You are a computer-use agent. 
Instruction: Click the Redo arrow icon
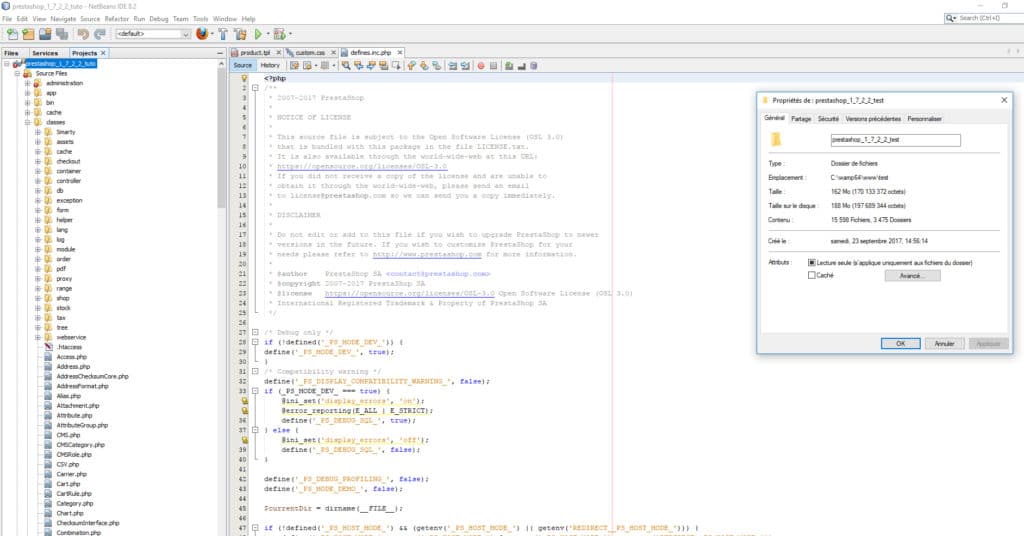[x=100, y=34]
